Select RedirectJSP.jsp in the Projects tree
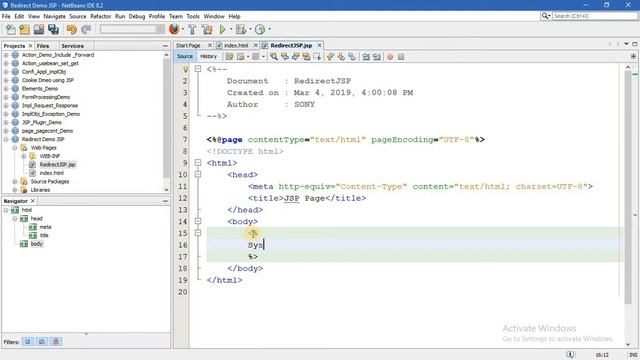The image size is (640, 360). [58, 164]
